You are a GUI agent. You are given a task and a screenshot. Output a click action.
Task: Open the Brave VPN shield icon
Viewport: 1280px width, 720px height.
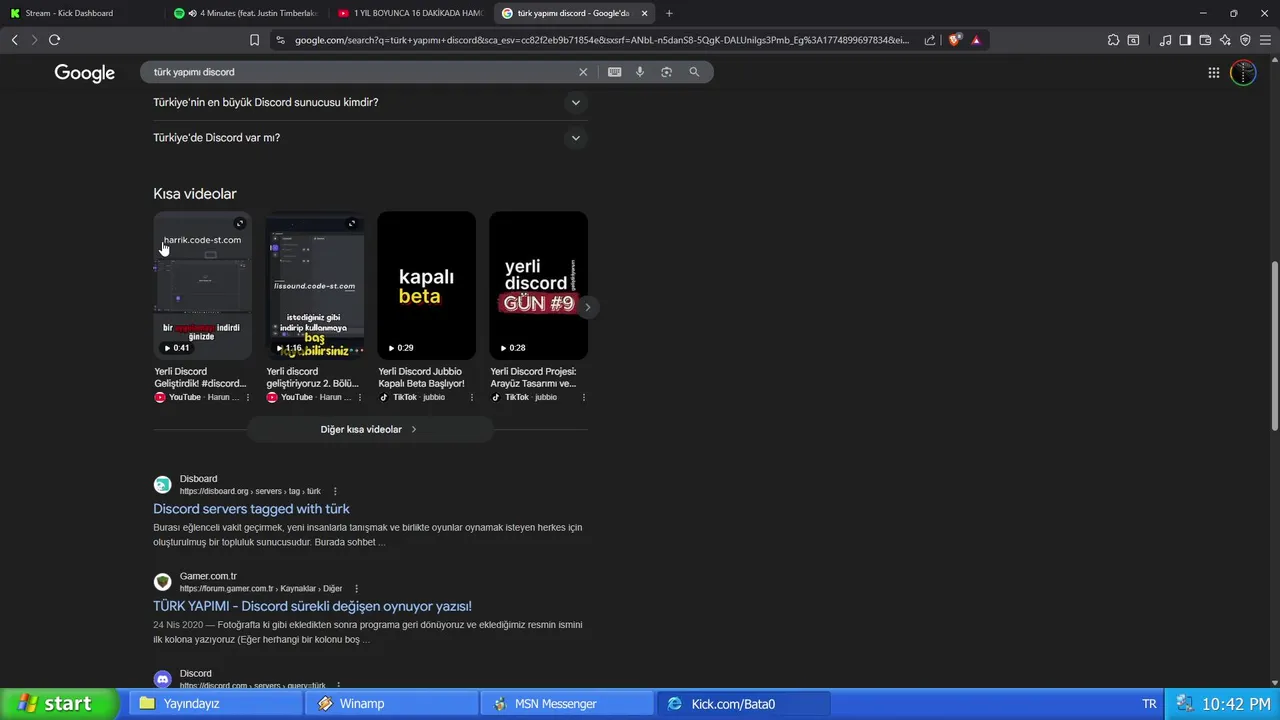tap(1245, 40)
